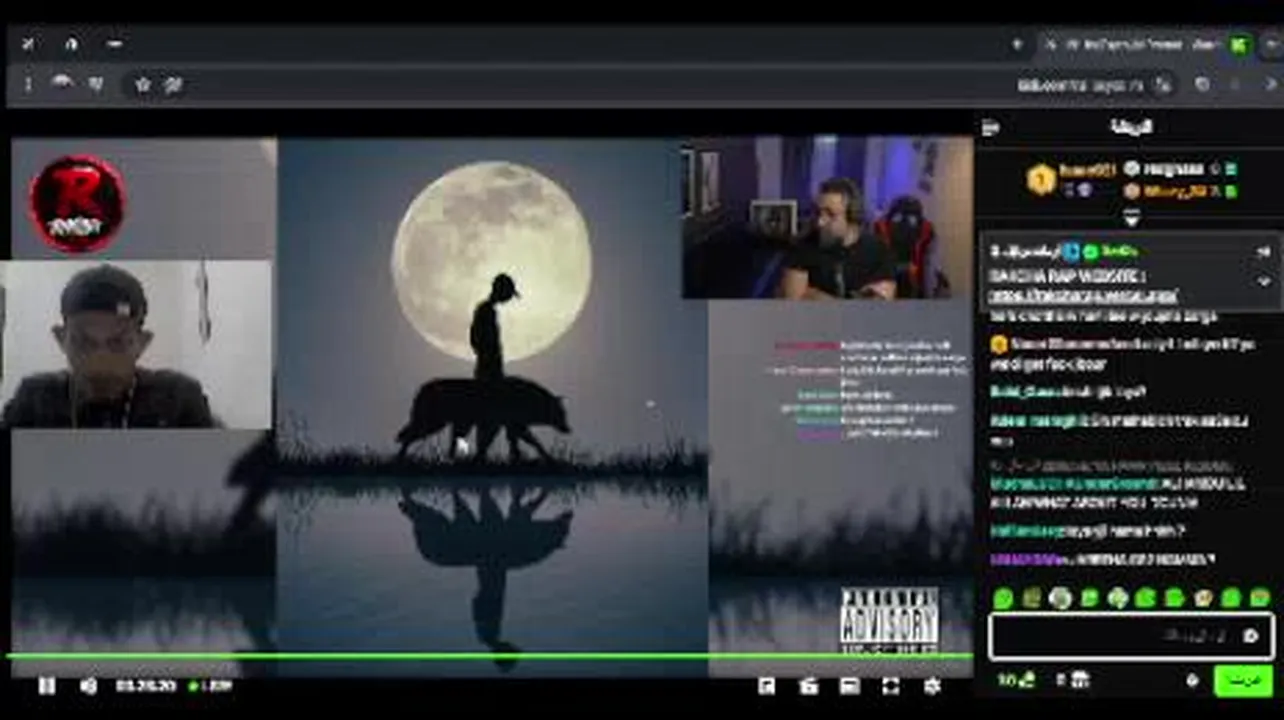Click the fourth emote in quick emote row
Image resolution: width=1284 pixels, height=720 pixels.
[1089, 598]
